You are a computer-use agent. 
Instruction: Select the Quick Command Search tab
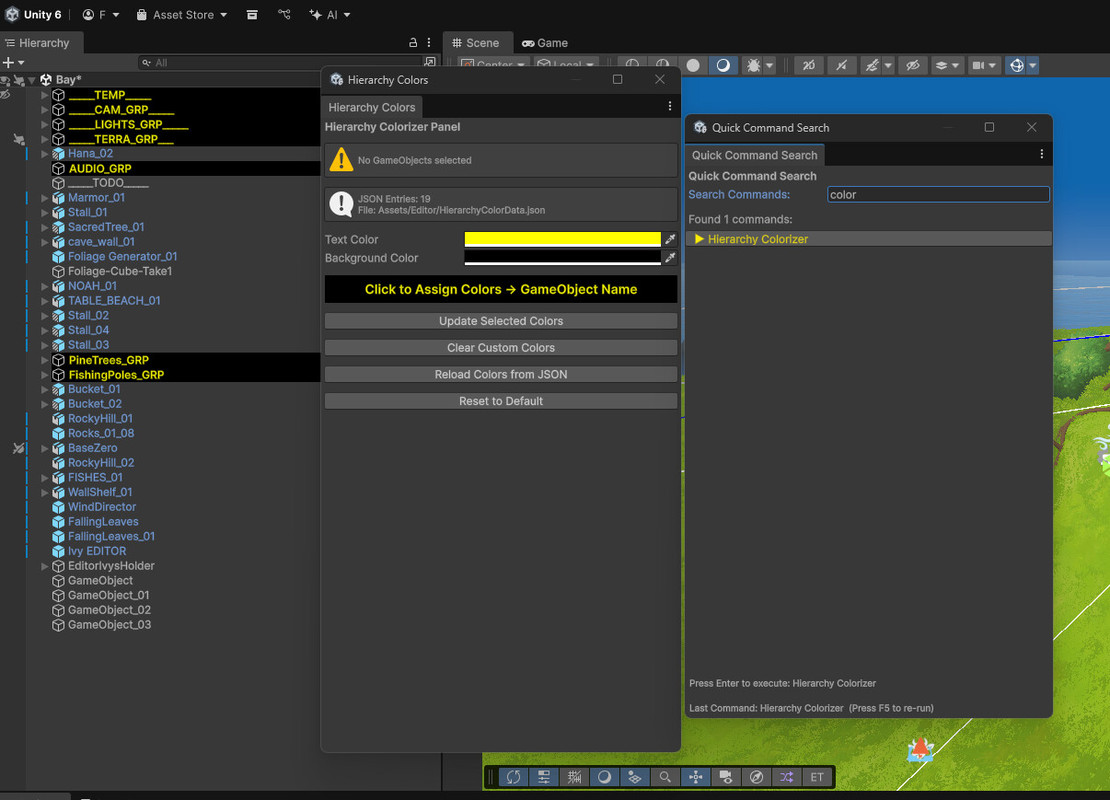(754, 155)
